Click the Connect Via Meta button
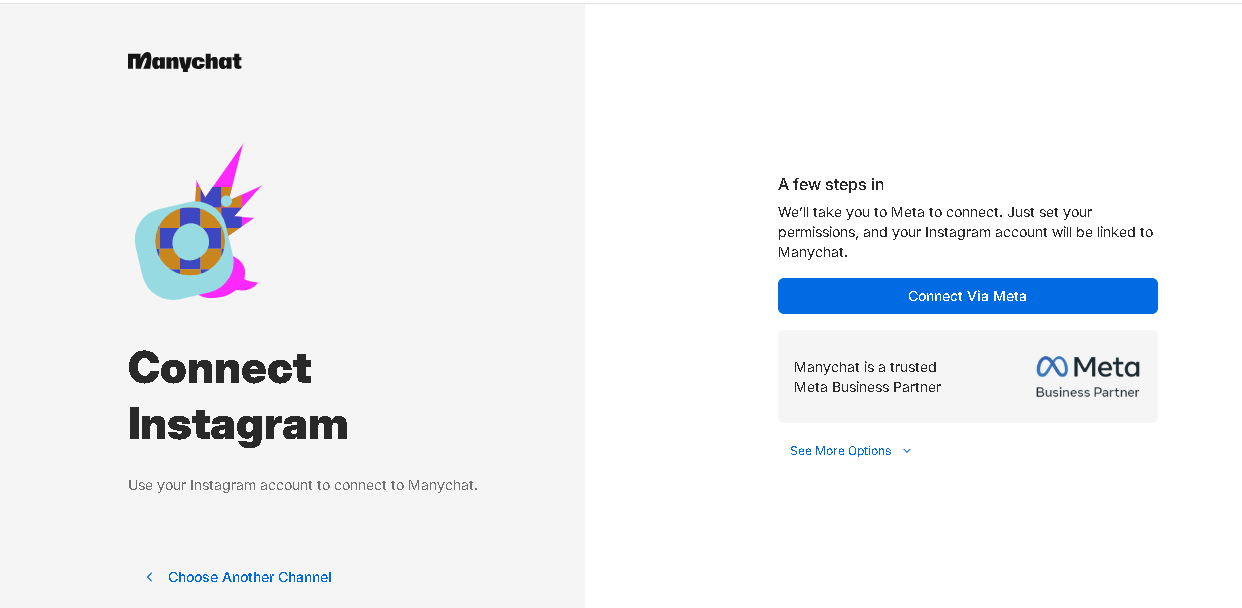This screenshot has width=1242, height=608. [x=967, y=296]
